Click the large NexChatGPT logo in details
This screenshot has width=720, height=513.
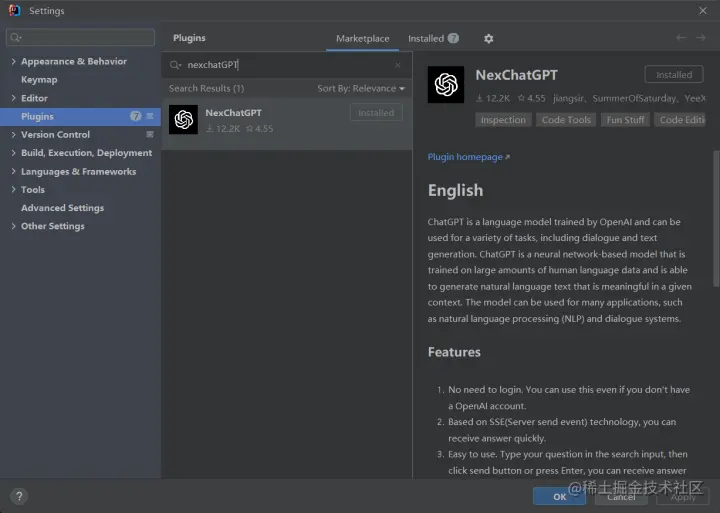(446, 85)
